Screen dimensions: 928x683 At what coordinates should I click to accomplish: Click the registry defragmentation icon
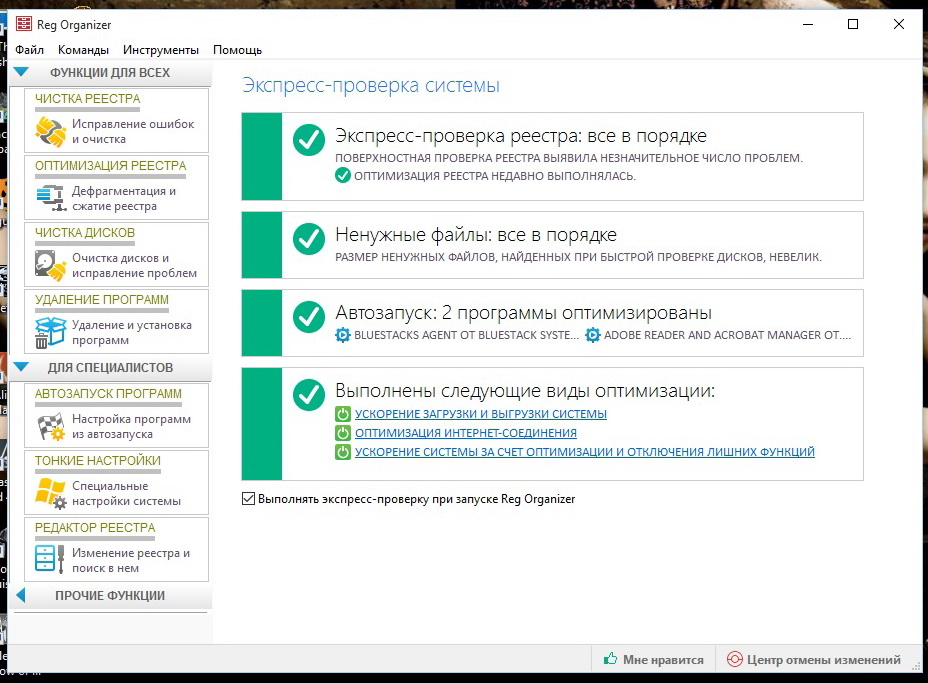click(50, 198)
